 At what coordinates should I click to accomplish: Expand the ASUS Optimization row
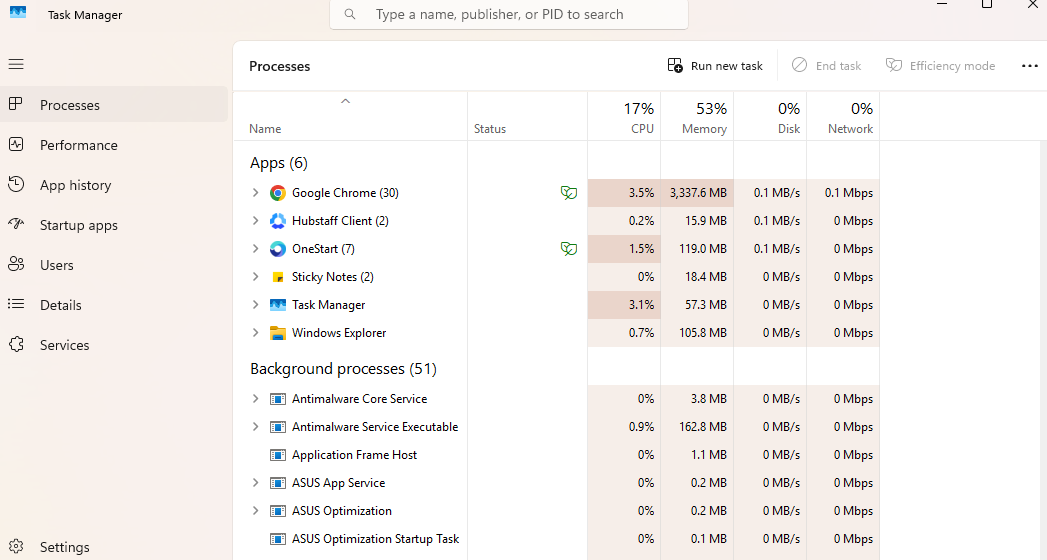pos(255,511)
